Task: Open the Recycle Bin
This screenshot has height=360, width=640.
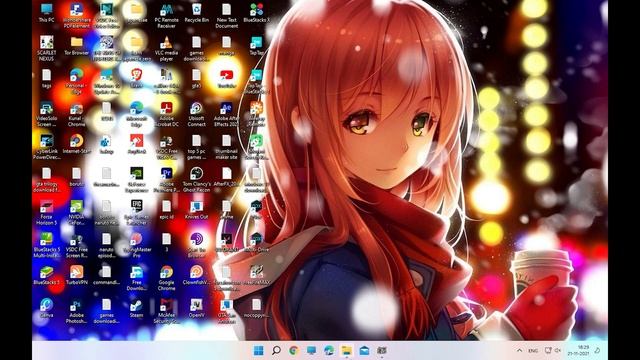Action: coord(196,13)
